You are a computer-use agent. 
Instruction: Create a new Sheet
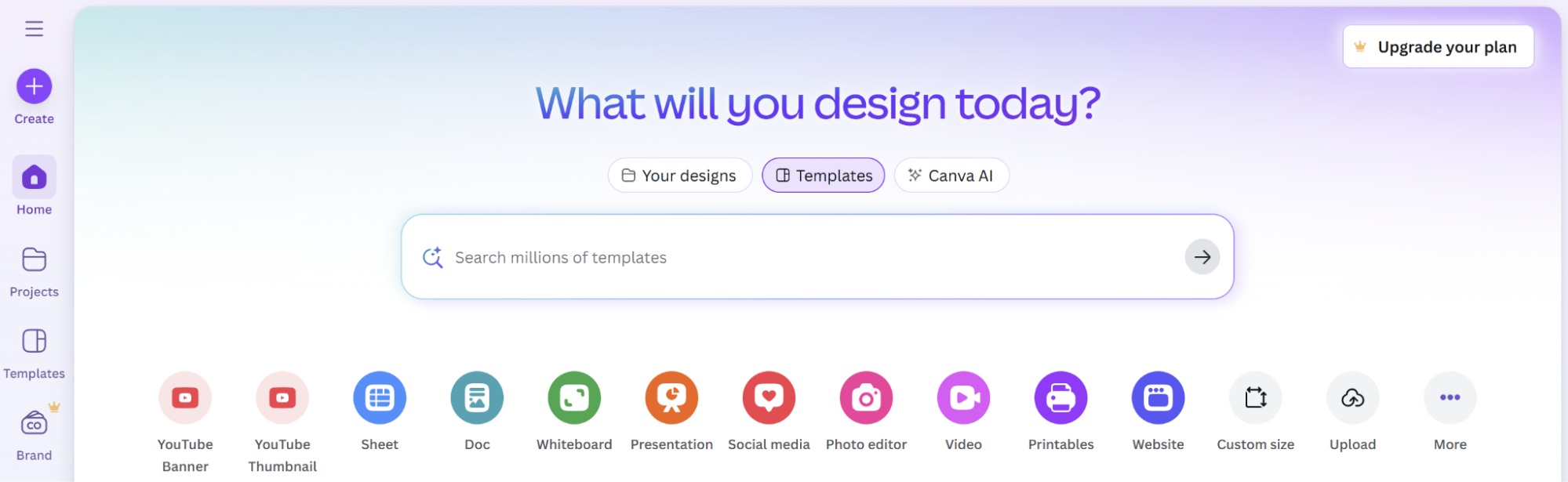coord(380,398)
